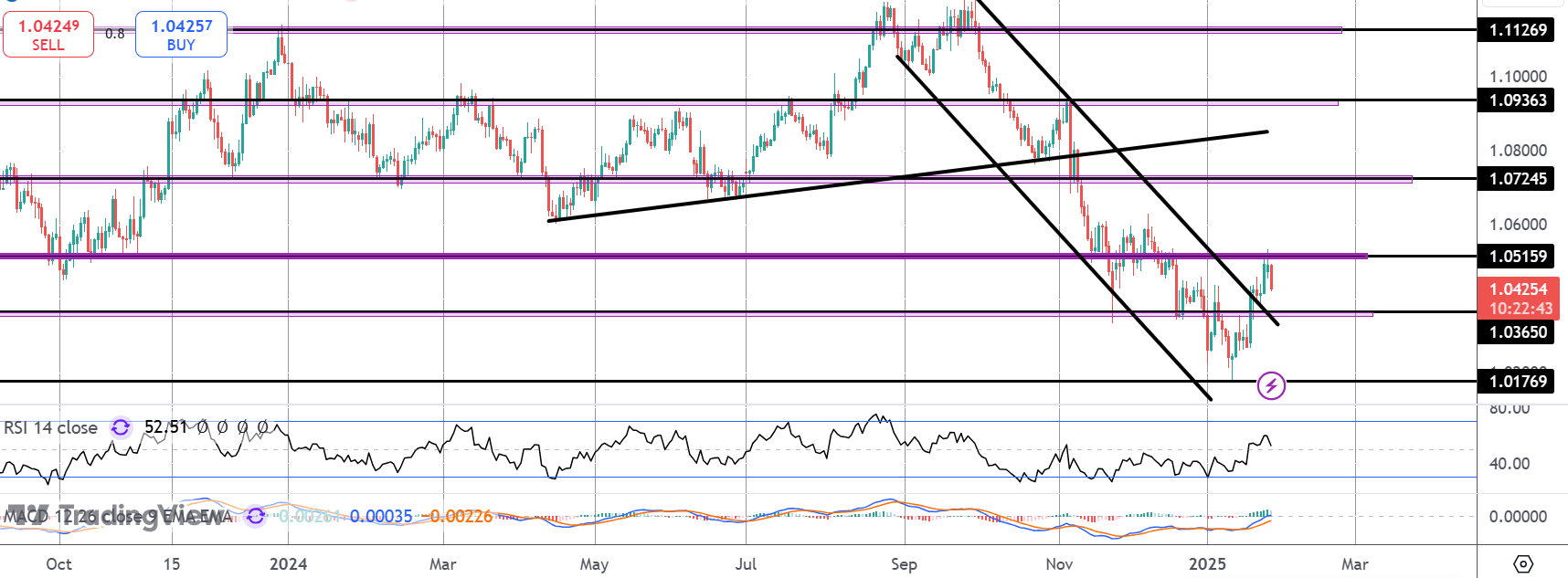Click the May label on time axis

594,563
